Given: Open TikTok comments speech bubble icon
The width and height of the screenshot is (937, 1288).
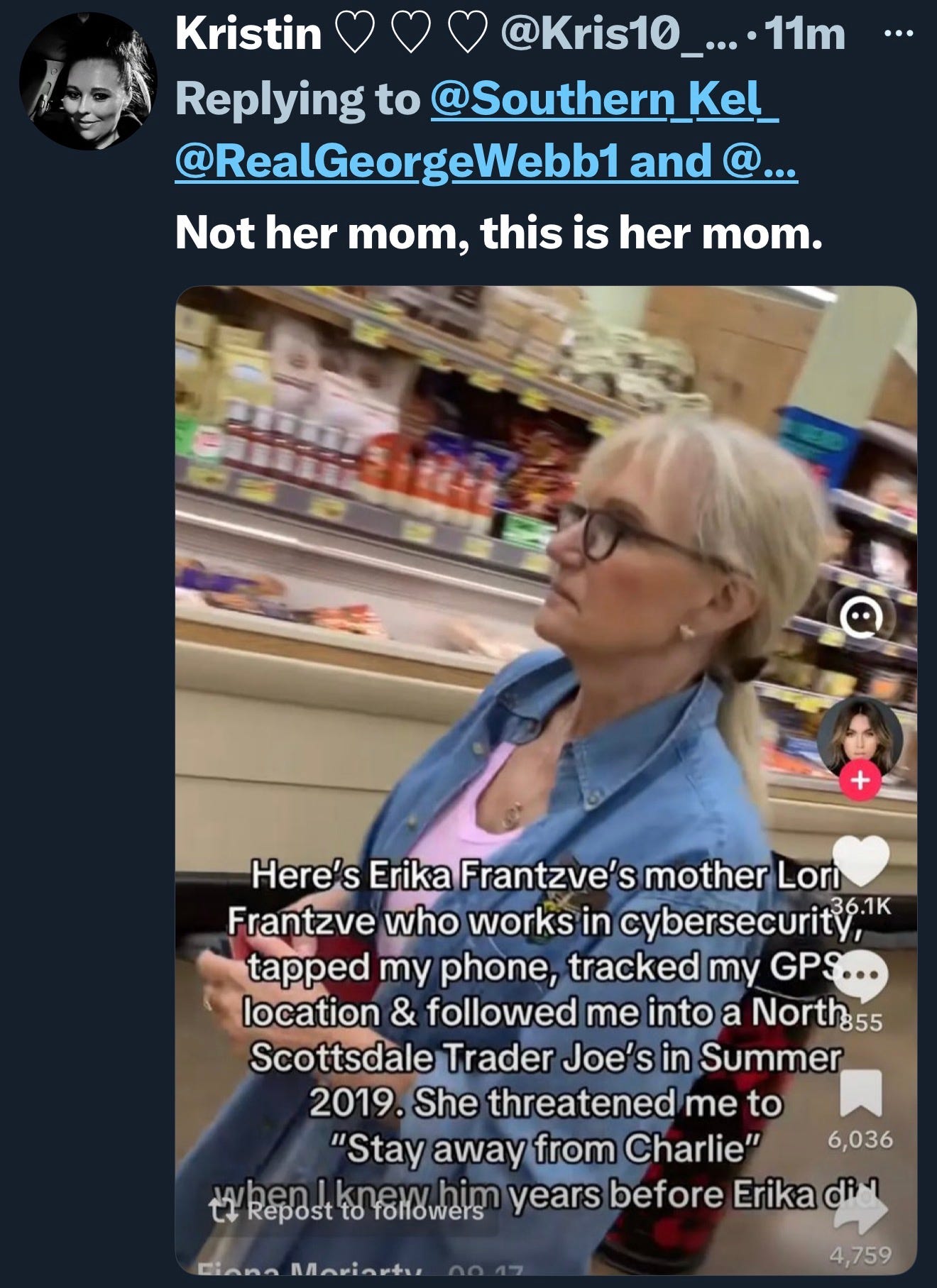Looking at the screenshot, I should tap(860, 976).
